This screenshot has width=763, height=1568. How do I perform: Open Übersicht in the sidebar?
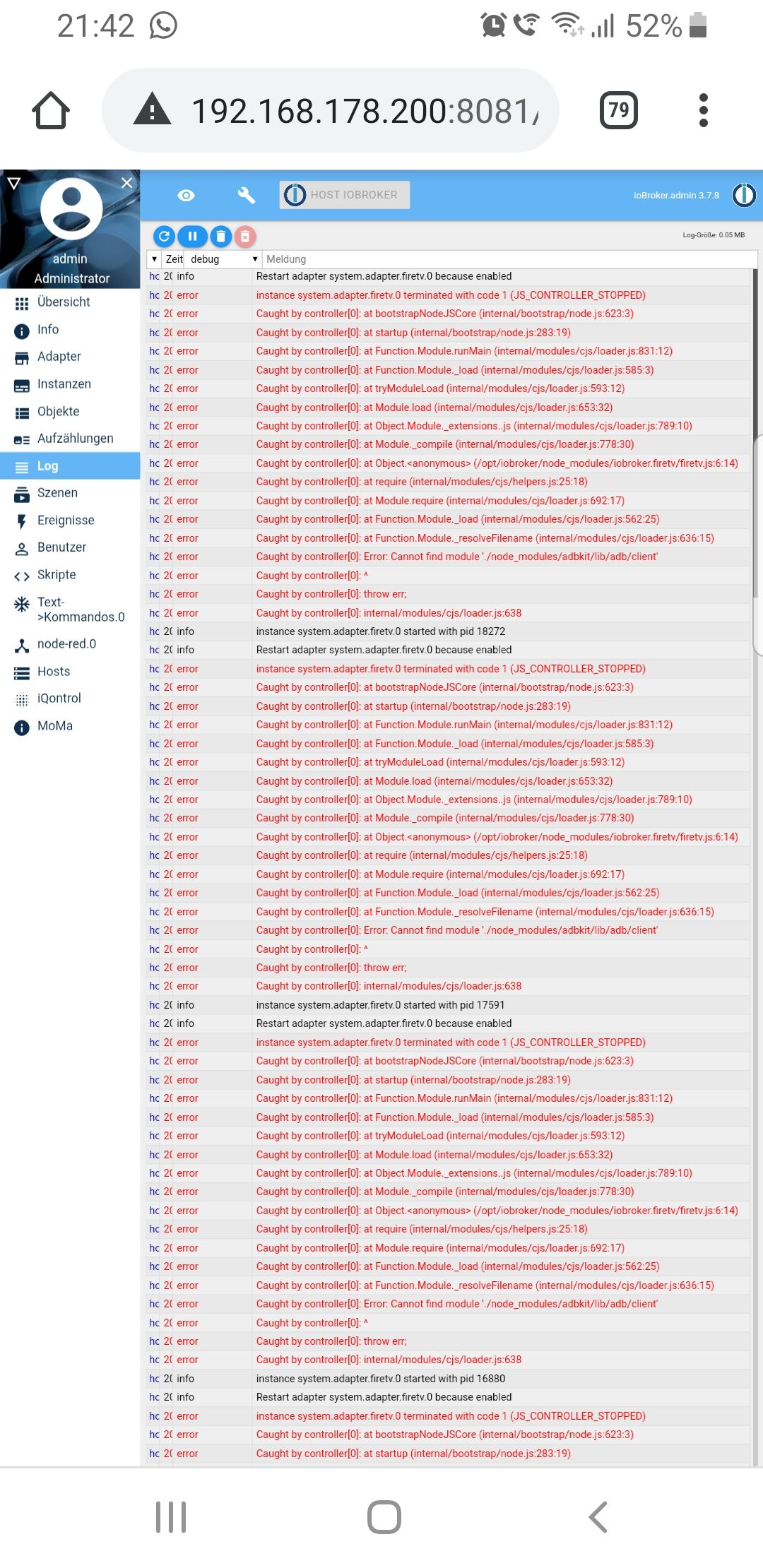coord(70,302)
